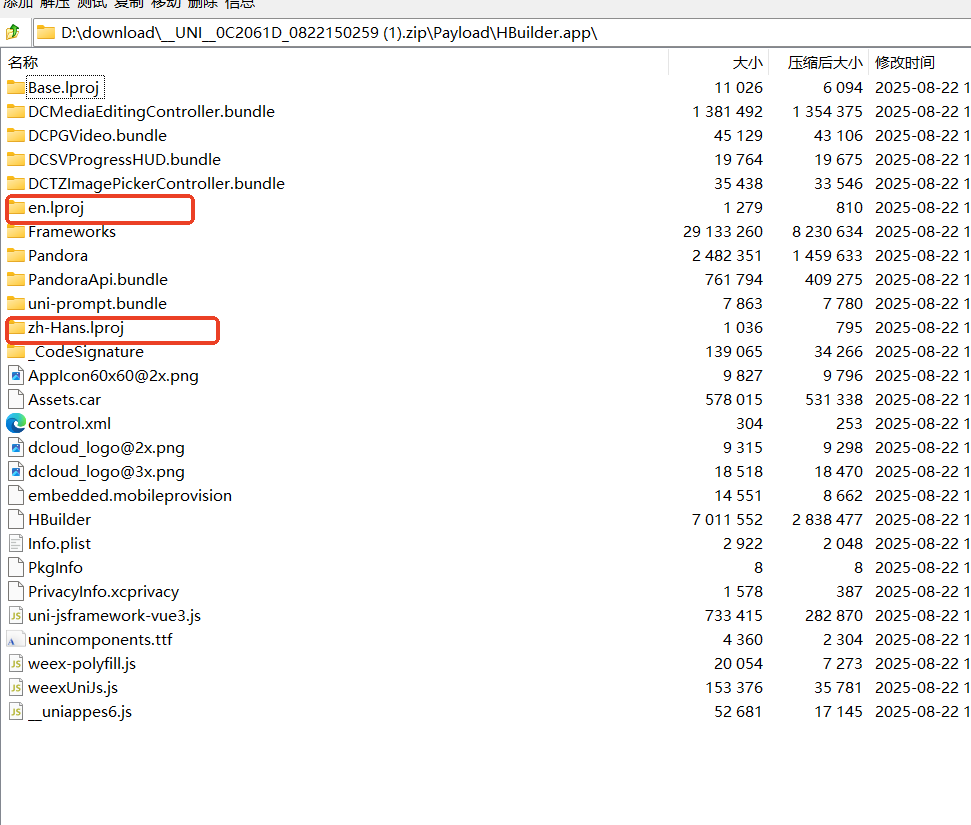
Task: Click the _CodeSignature folder icon
Action: pos(16,352)
